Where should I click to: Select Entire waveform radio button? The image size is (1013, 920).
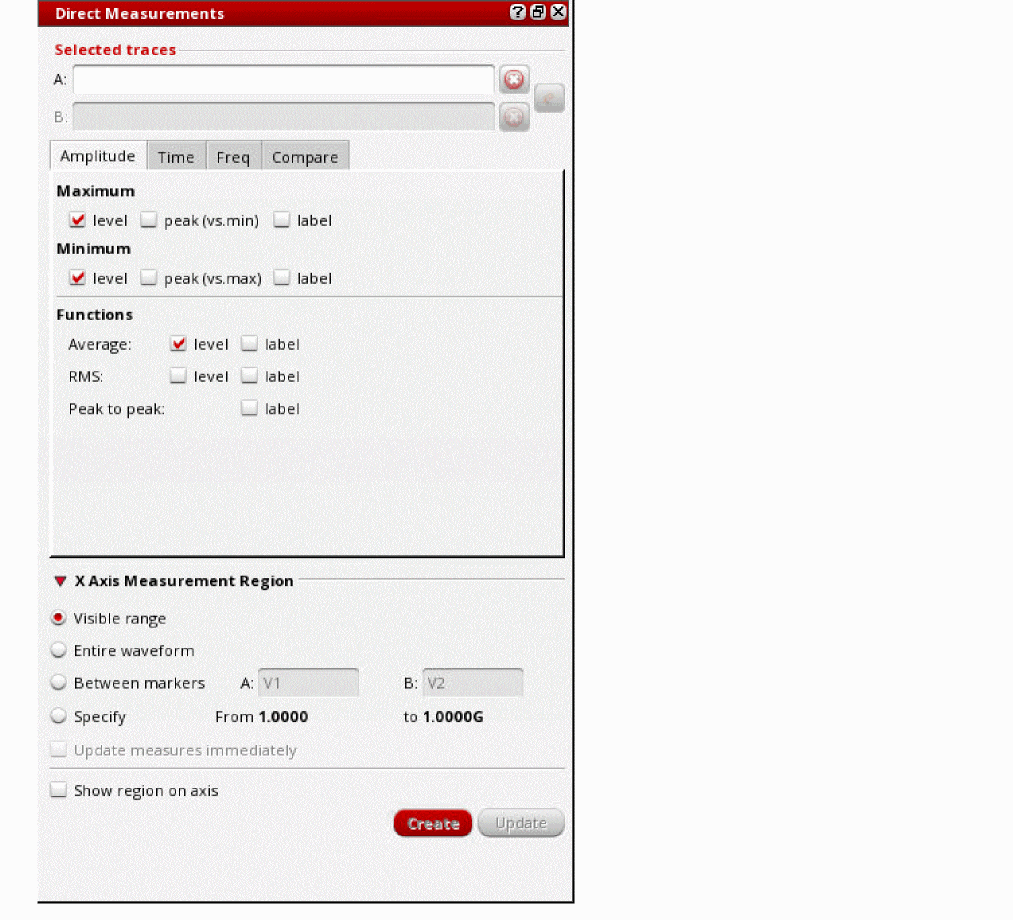(59, 650)
